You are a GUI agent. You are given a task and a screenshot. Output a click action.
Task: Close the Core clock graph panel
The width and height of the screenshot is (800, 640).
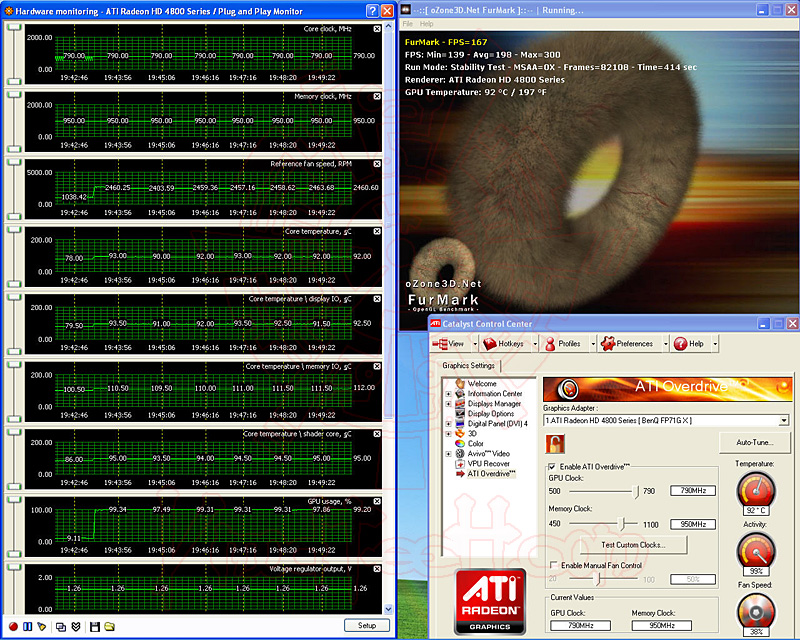pyautogui.click(x=377, y=29)
